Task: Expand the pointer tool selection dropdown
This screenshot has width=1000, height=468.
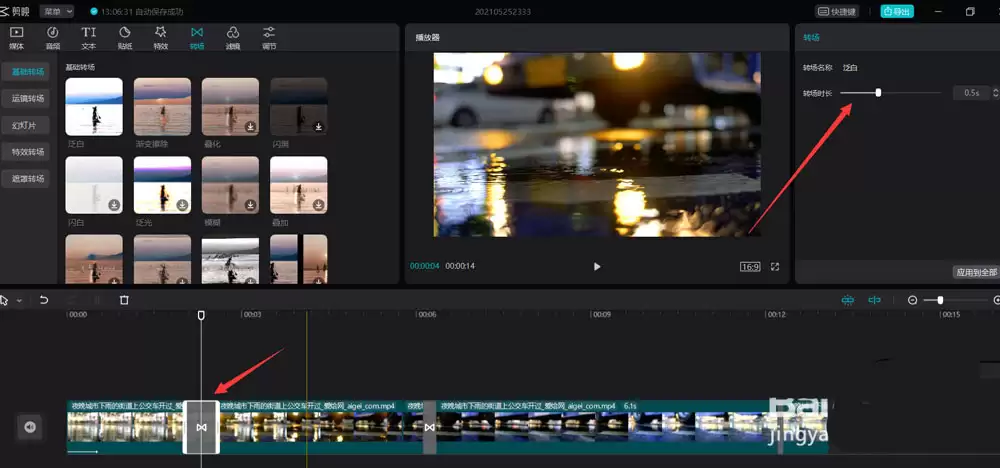Action: [17, 300]
